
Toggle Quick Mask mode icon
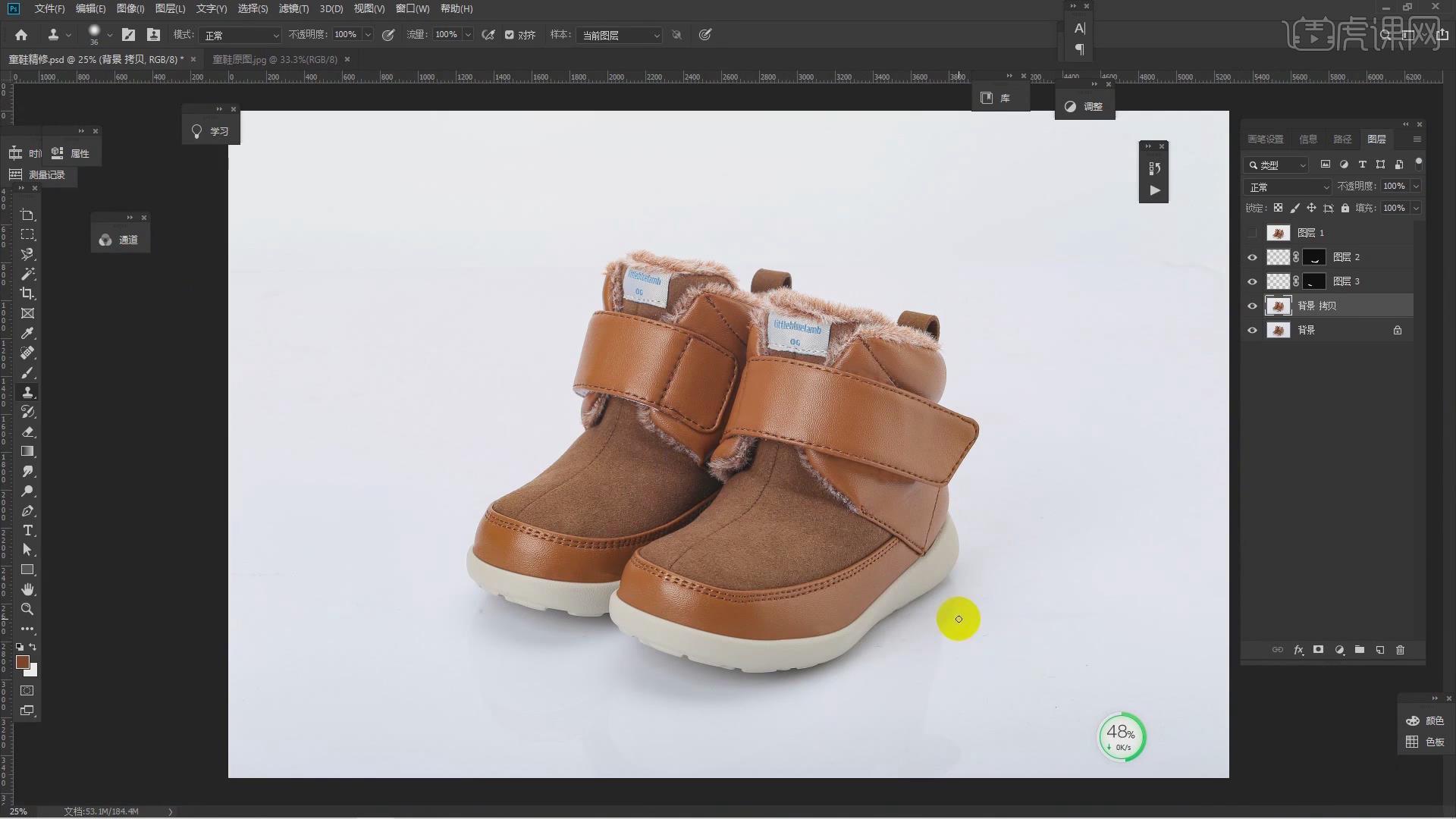(x=27, y=691)
